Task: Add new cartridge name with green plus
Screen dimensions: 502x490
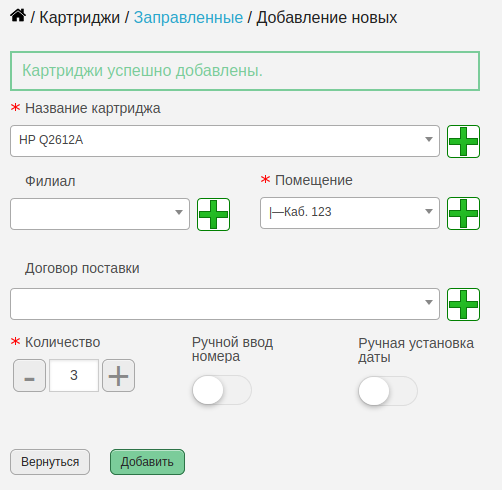Action: 463,141
